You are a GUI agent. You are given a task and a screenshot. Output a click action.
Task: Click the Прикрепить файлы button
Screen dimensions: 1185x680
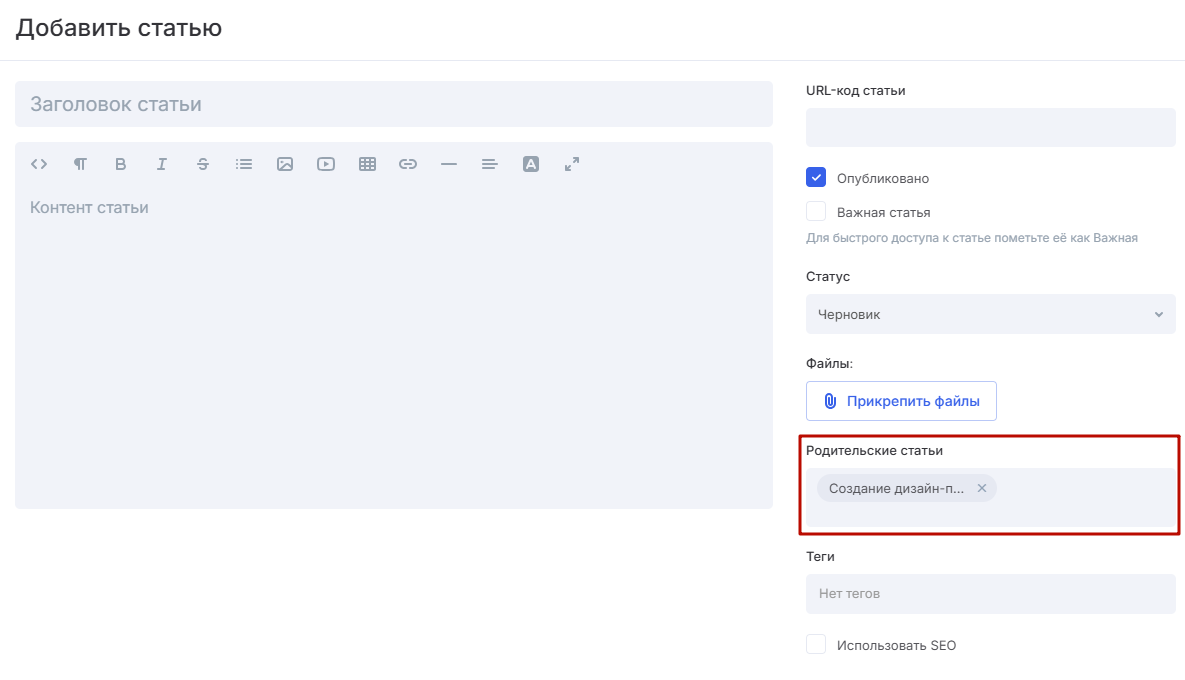901,401
